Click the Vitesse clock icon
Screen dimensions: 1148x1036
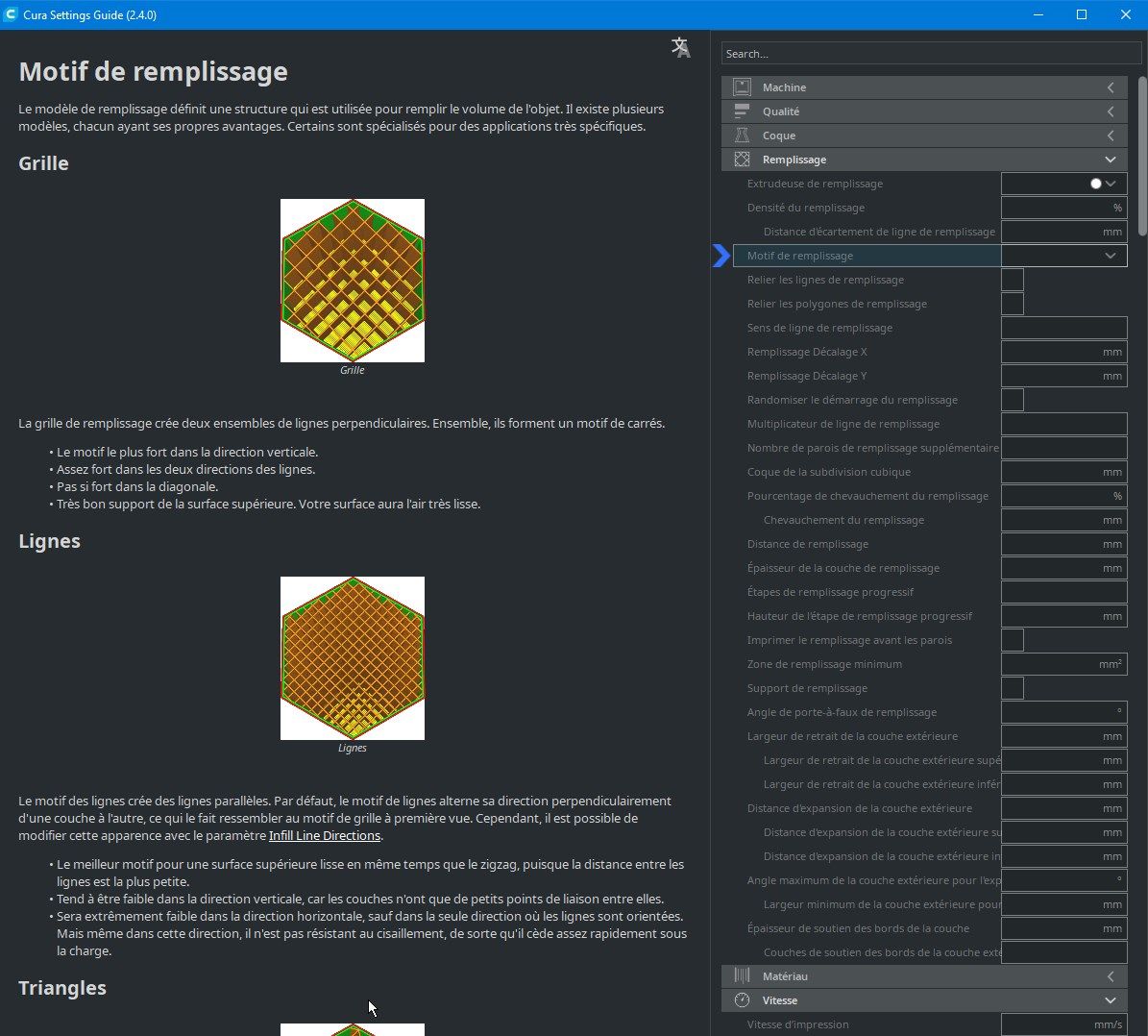742,1000
